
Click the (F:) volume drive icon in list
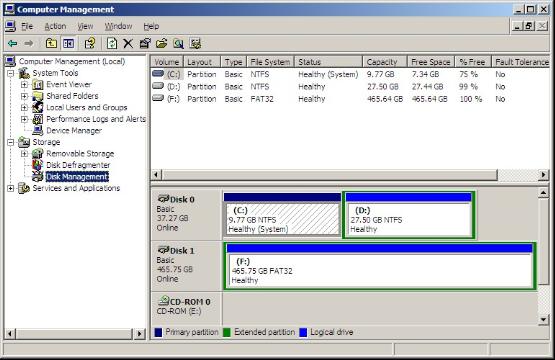158,98
